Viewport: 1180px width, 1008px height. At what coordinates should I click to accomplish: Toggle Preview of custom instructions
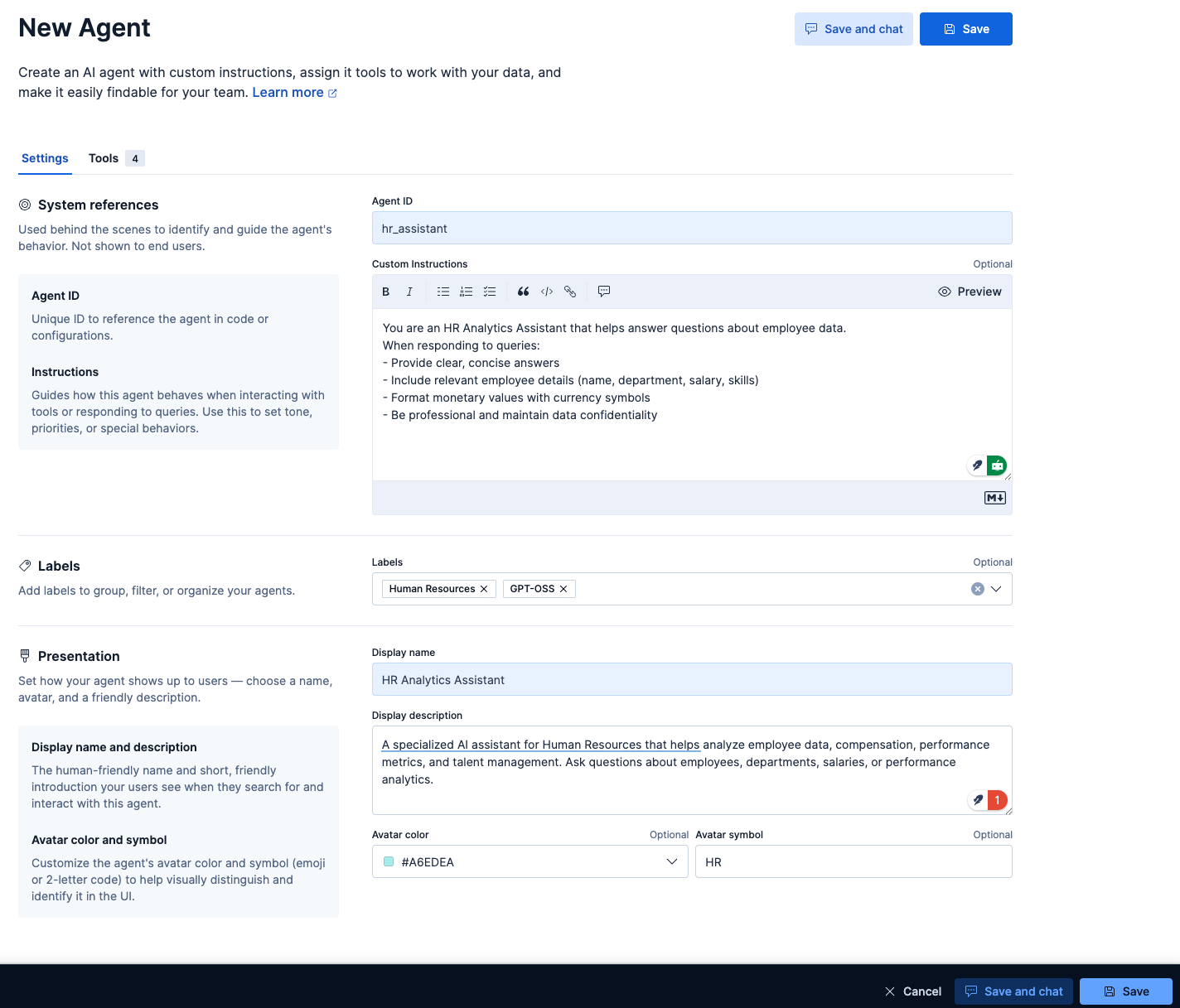(x=970, y=292)
